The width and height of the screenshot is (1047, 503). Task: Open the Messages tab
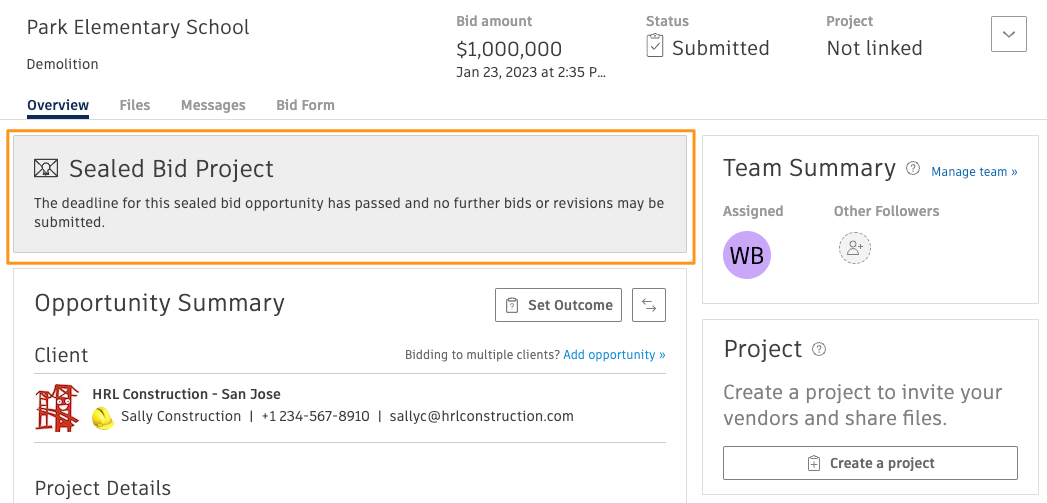click(x=213, y=105)
